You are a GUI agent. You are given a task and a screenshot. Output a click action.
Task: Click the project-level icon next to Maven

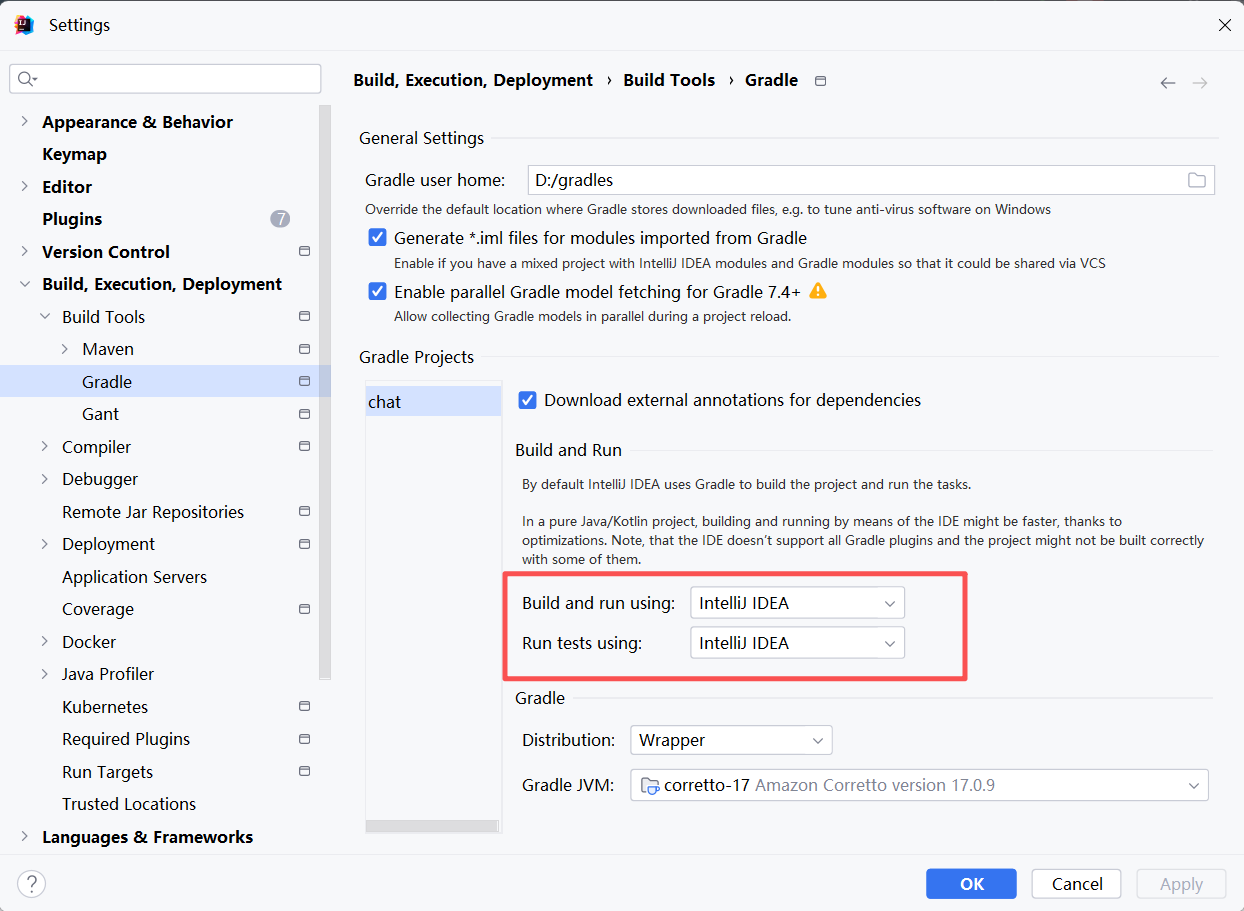304,349
